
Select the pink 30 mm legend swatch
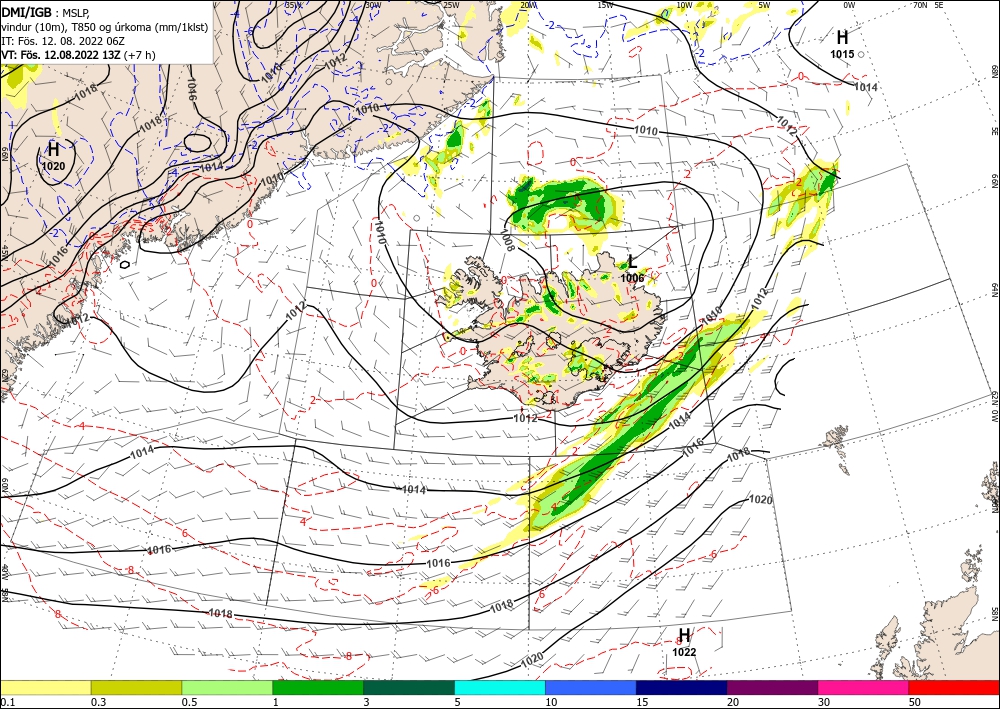point(864,687)
